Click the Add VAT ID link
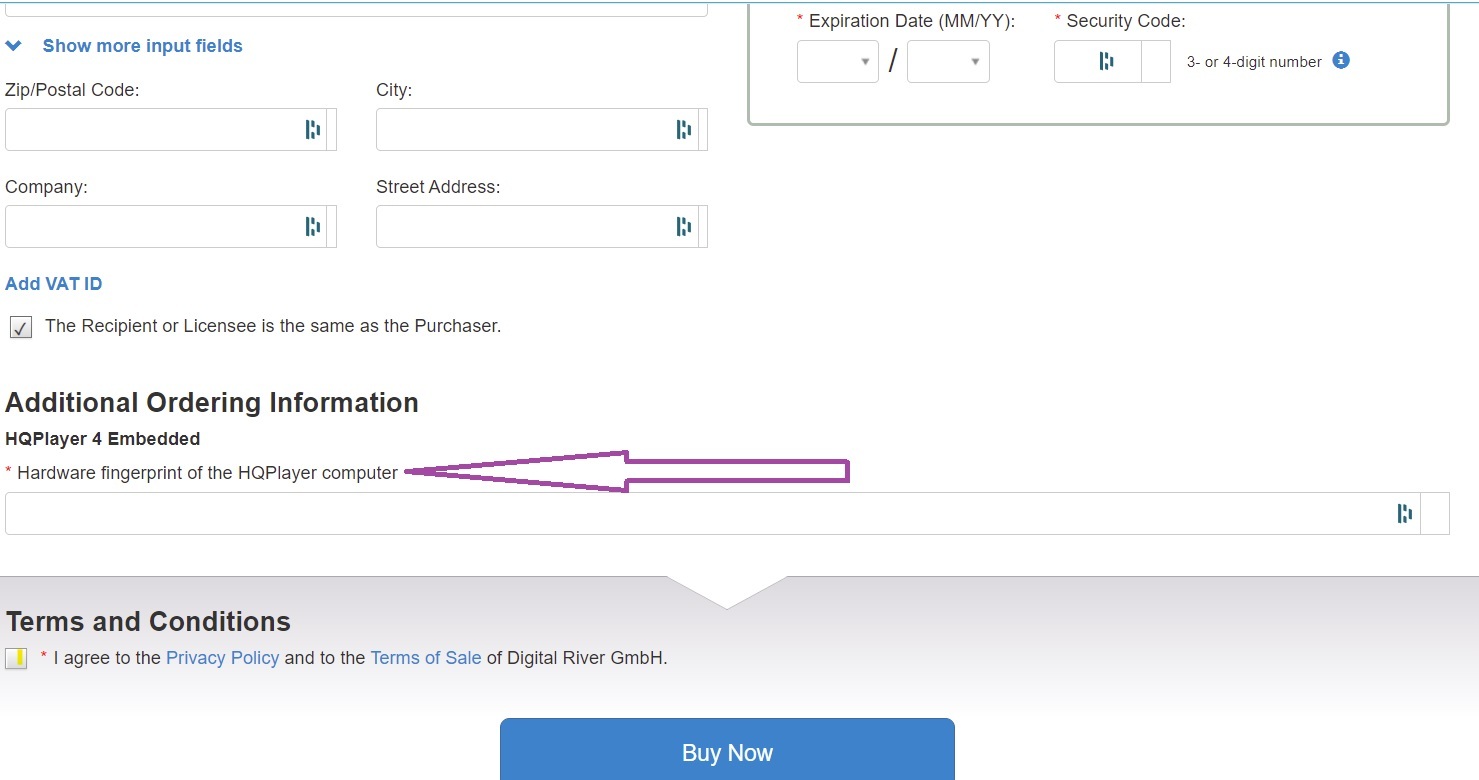The width and height of the screenshot is (1479, 780). click(54, 284)
